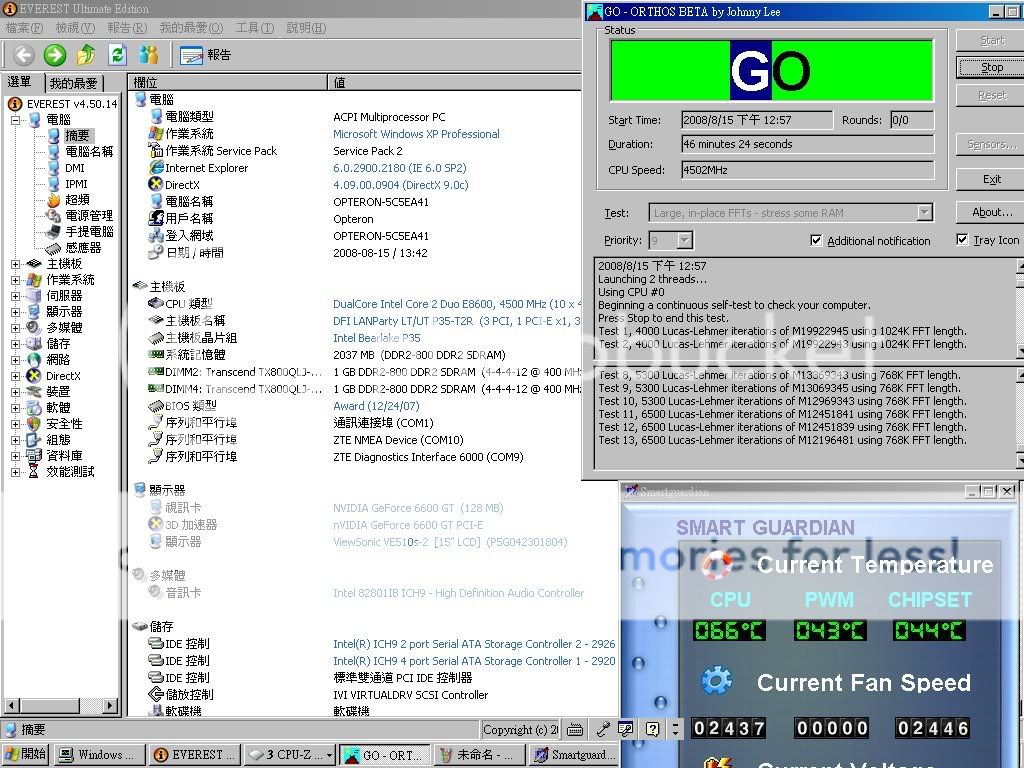This screenshot has width=1024, height=768.
Task: Collapse the 電腦 tree node
Action: [x=16, y=120]
